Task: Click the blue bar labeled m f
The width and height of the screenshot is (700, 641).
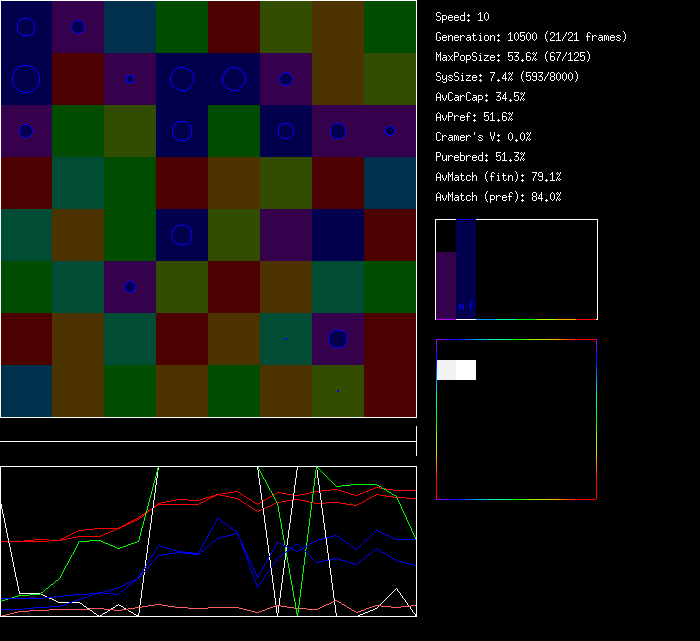Action: click(466, 270)
